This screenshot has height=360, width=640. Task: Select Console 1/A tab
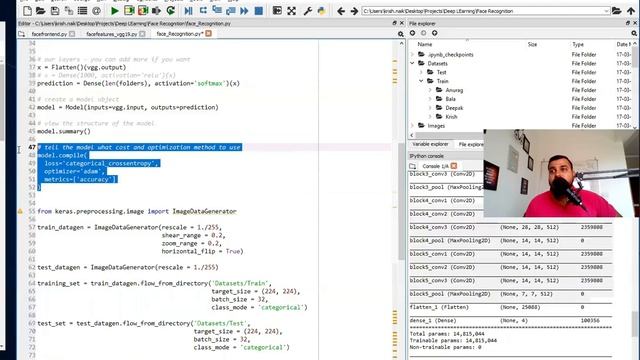point(435,166)
